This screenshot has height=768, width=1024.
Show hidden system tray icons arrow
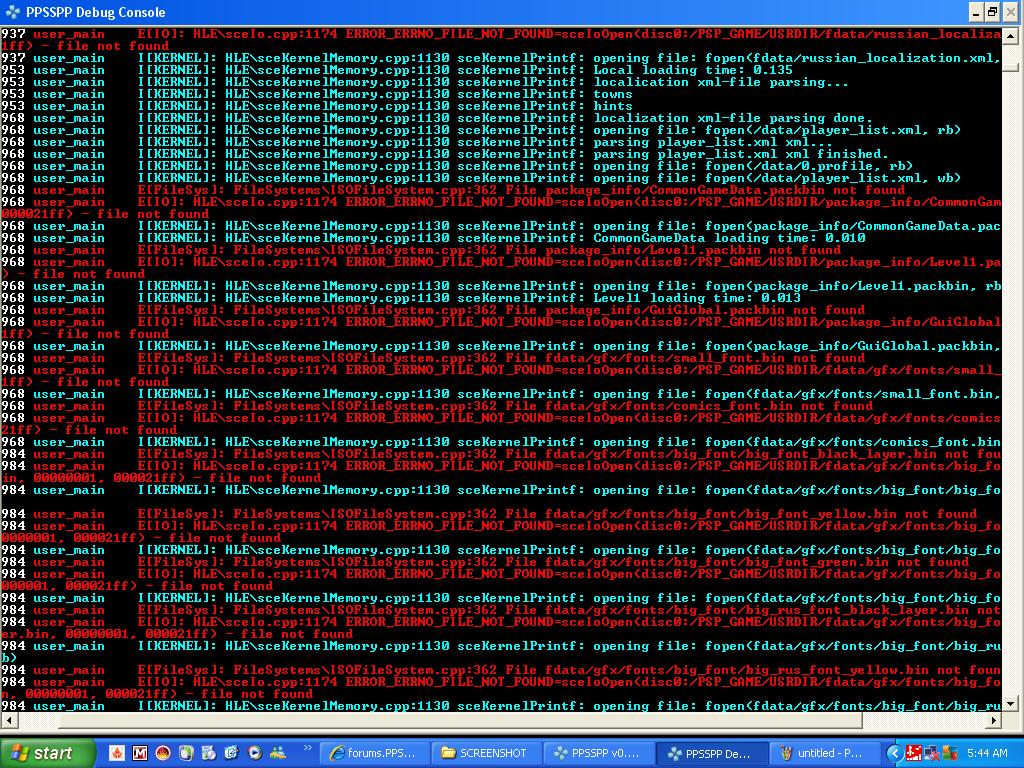(x=894, y=753)
